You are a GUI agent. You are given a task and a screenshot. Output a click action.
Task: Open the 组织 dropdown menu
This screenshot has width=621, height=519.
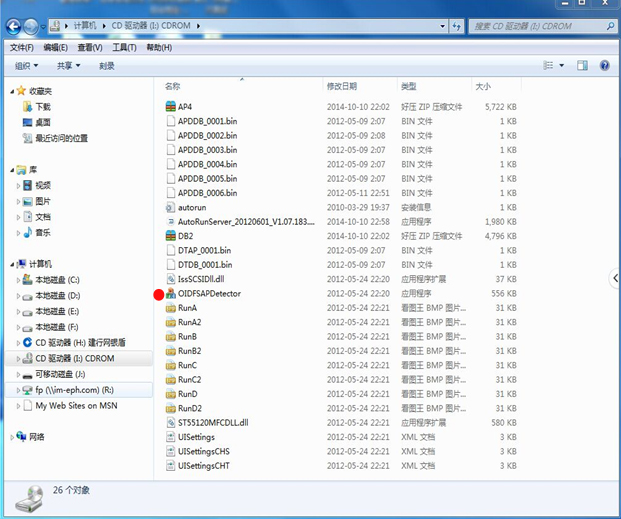(26, 66)
